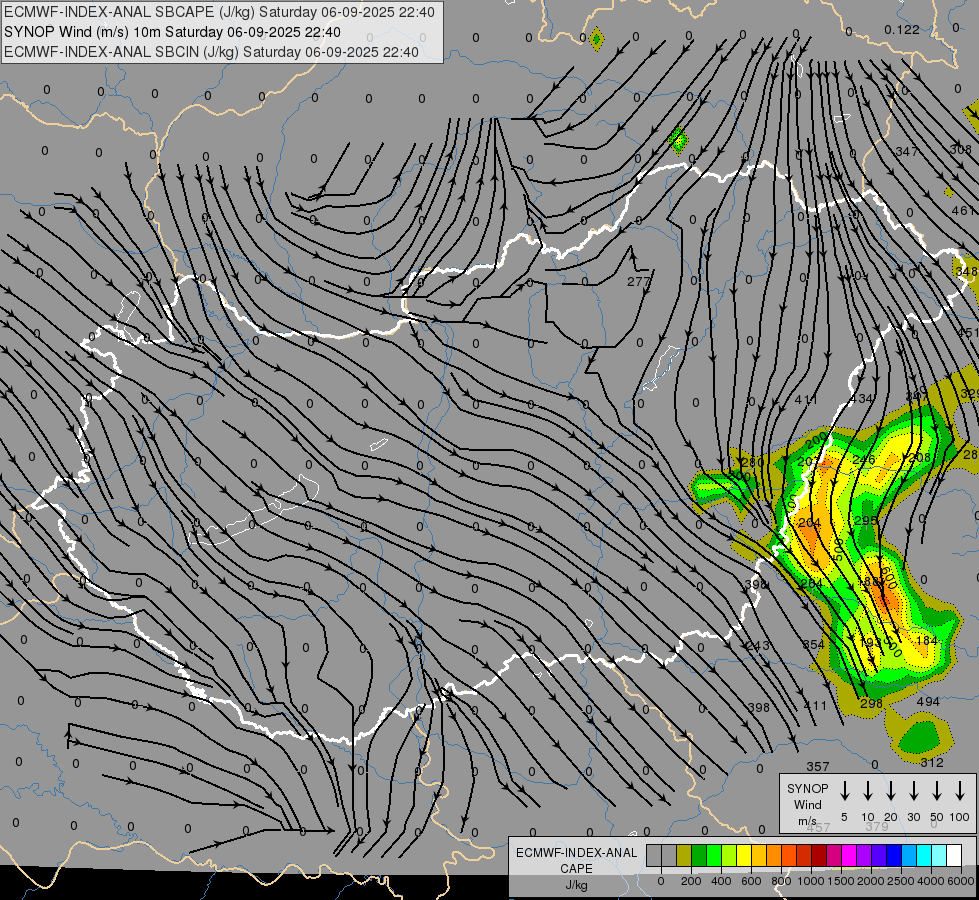Select the bright magenta CAPE legend swatch

(849, 856)
